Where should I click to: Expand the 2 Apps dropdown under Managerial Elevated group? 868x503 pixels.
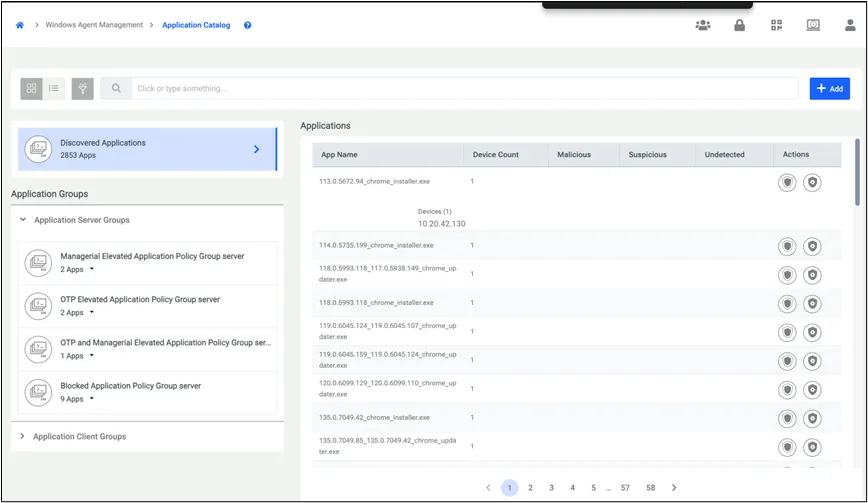click(92, 269)
